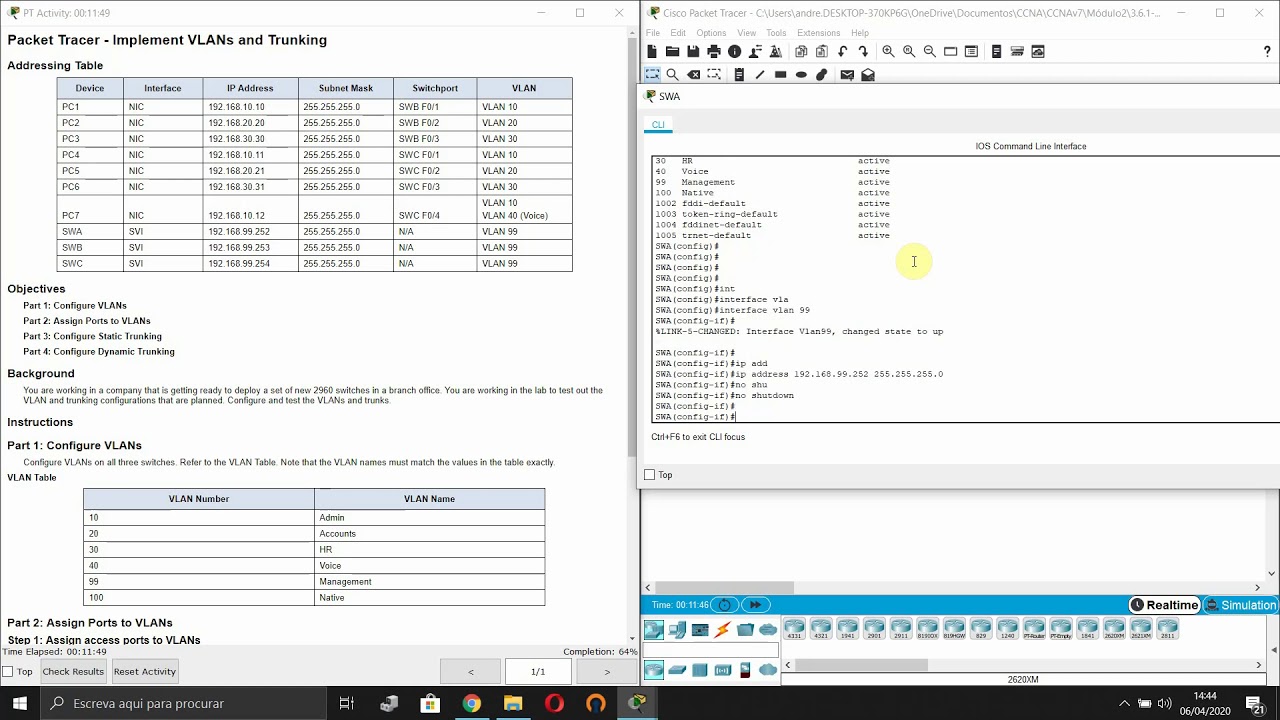Choose the Draw Ellipse tool
Viewport: 1280px width, 720px height.
(801, 75)
